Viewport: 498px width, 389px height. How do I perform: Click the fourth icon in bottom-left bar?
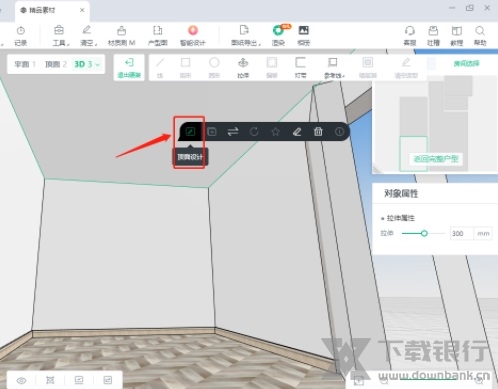point(108,380)
